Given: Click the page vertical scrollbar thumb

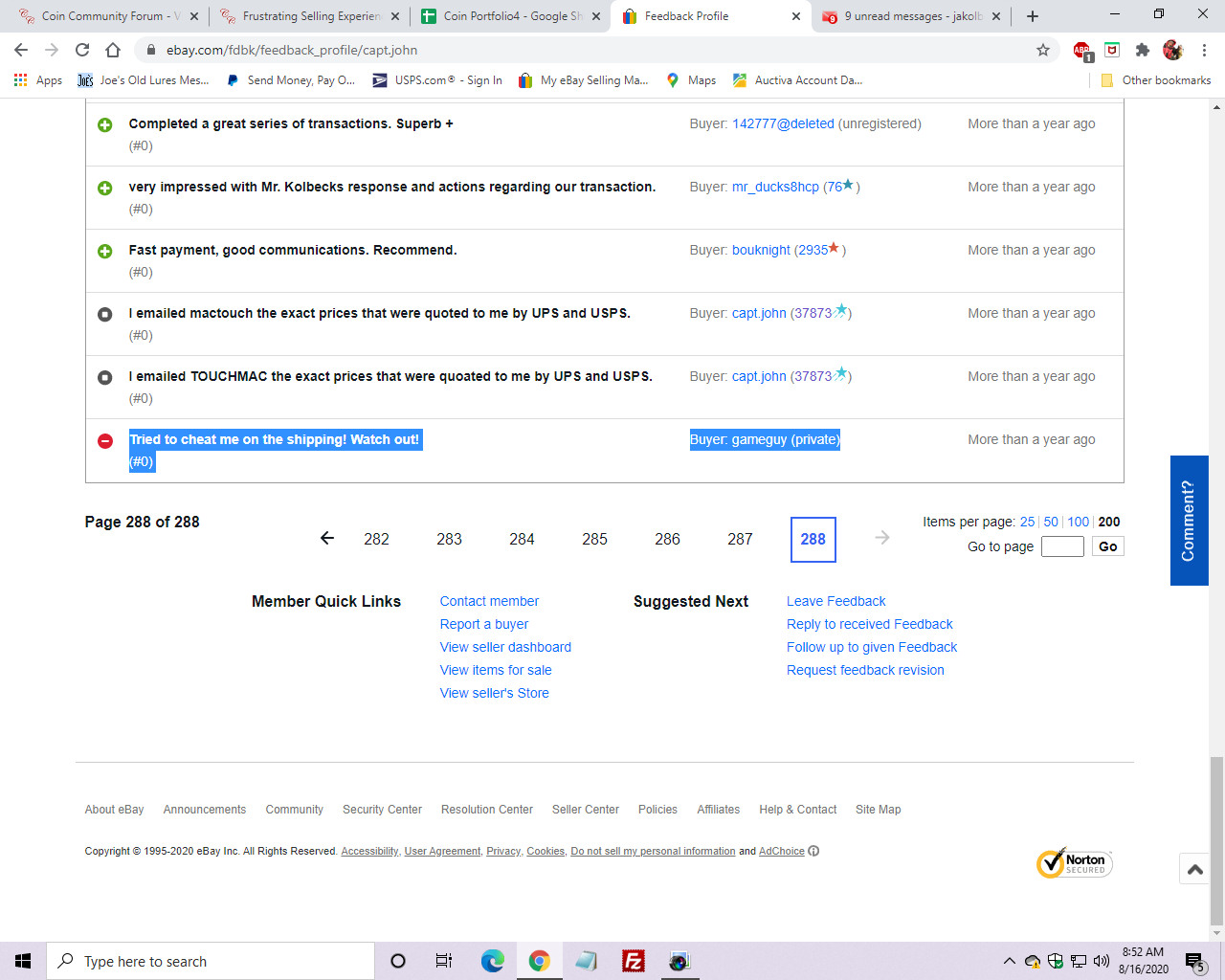Looking at the screenshot, I should (1216, 840).
